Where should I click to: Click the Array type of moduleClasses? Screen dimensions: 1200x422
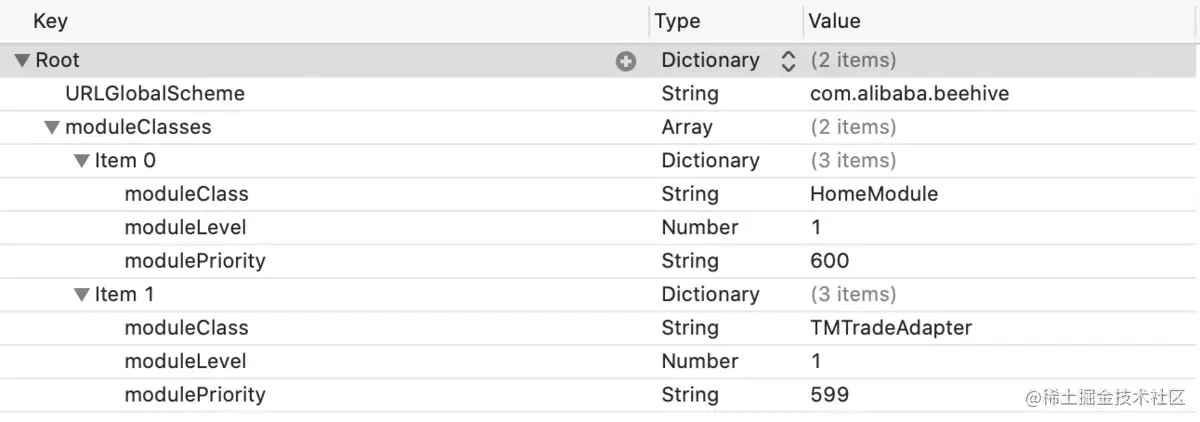click(x=687, y=128)
